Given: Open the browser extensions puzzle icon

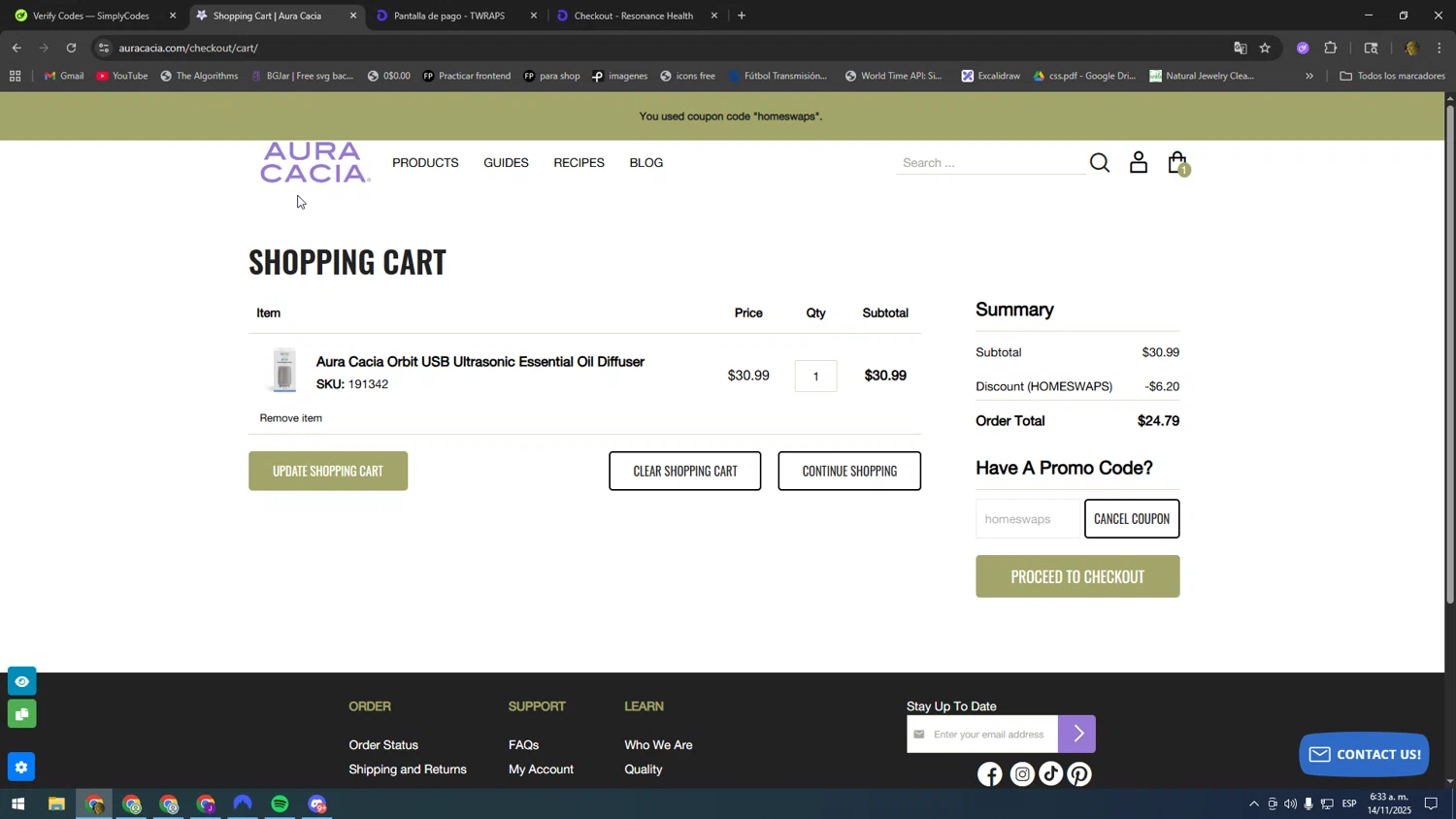Looking at the screenshot, I should 1331,48.
